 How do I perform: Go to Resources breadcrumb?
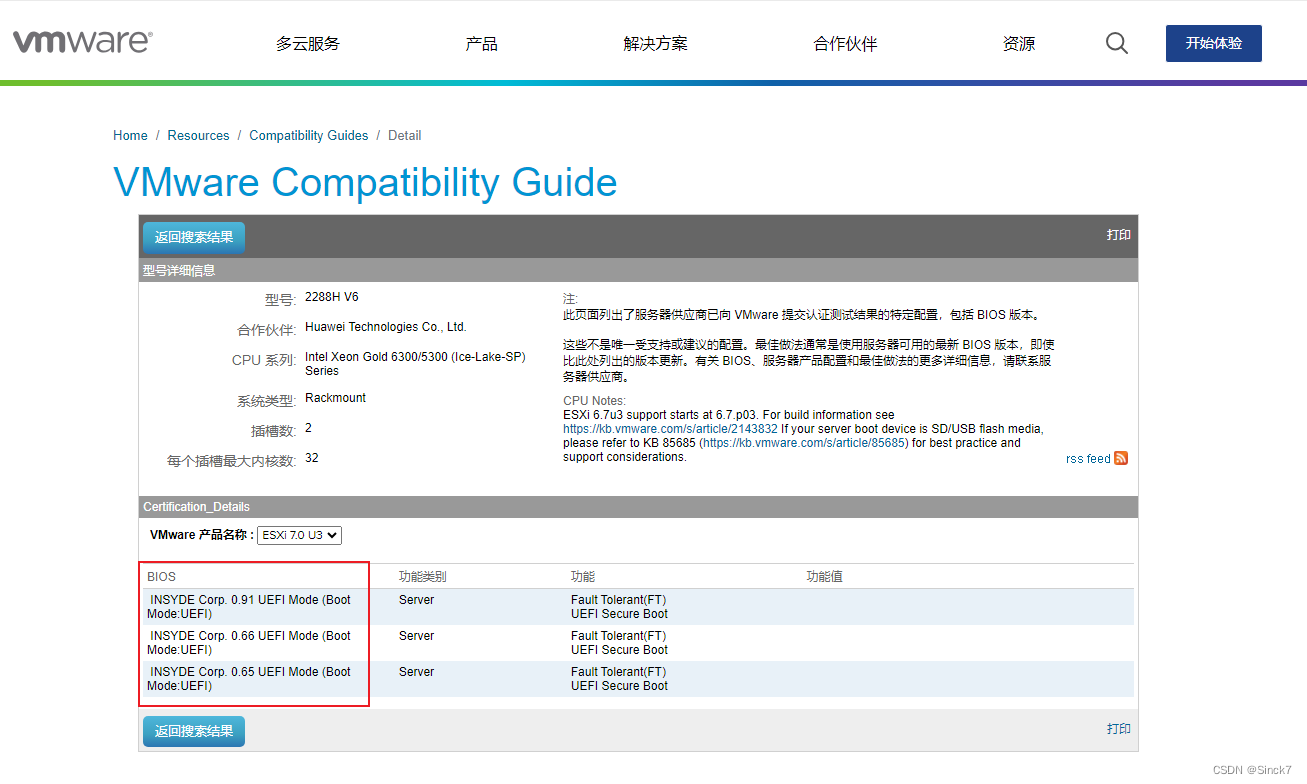[x=198, y=135]
